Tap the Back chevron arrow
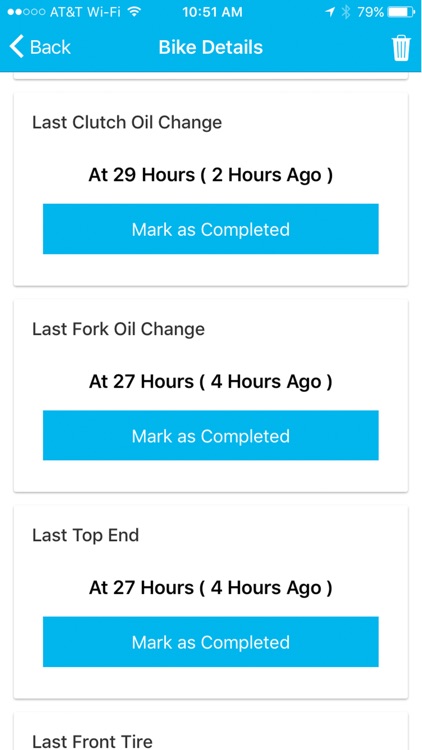The width and height of the screenshot is (422, 750). [x=16, y=47]
